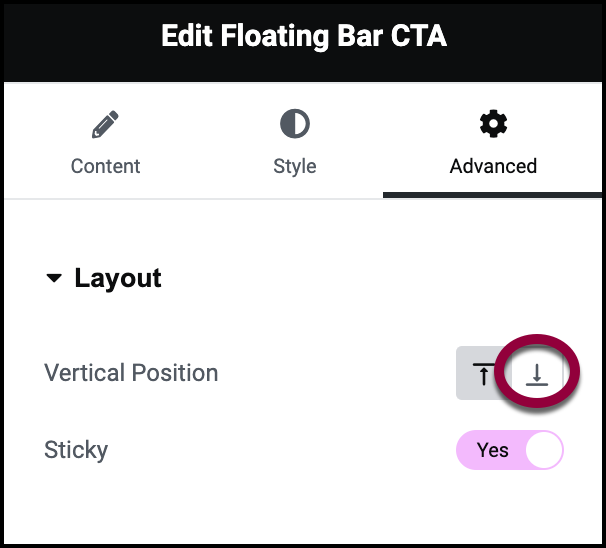Click the 'Yes' text inside Sticky switch
The height and width of the screenshot is (548, 606).
pyautogui.click(x=492, y=450)
